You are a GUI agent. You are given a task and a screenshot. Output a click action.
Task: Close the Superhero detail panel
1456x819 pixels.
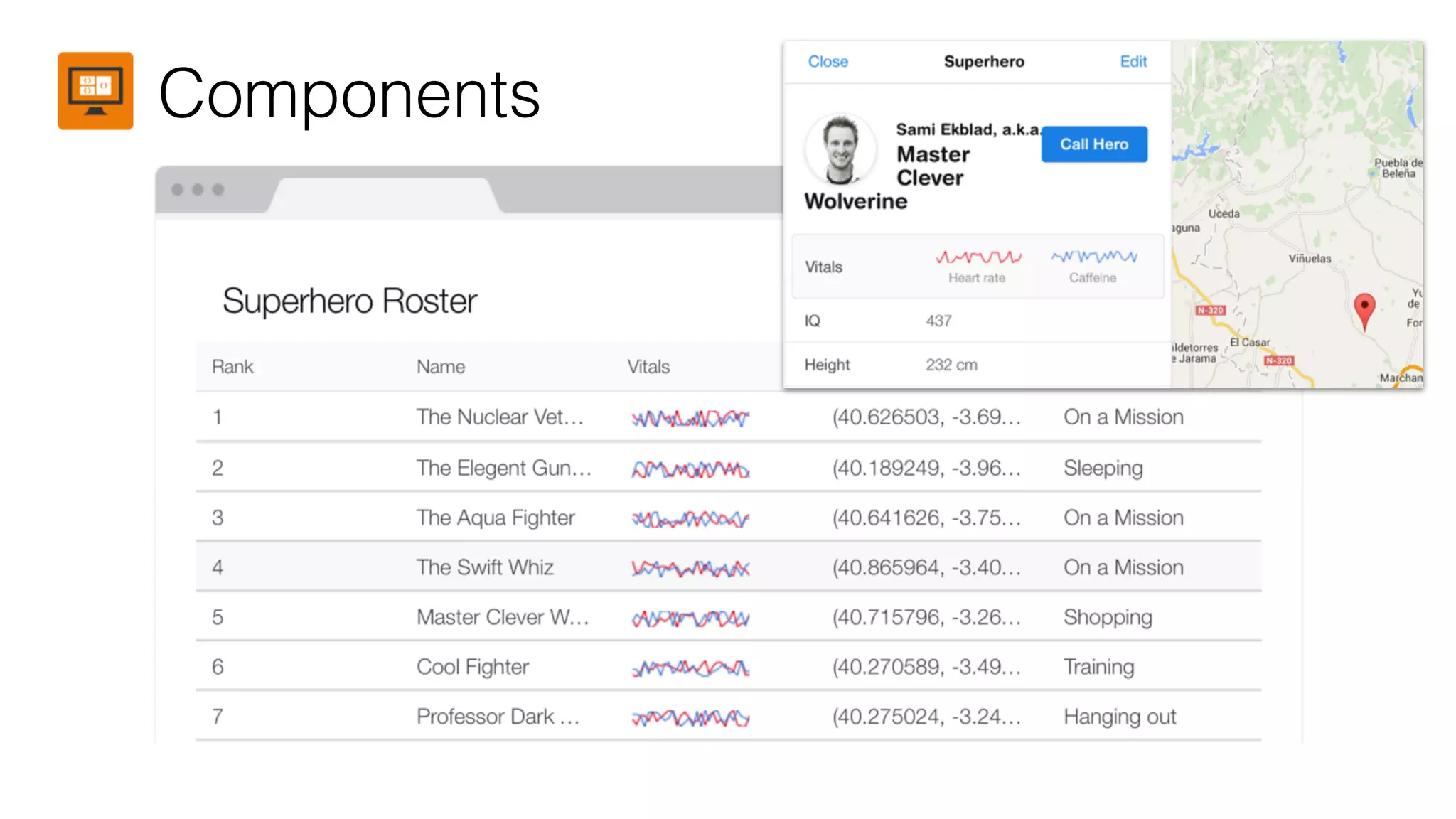[x=828, y=62]
